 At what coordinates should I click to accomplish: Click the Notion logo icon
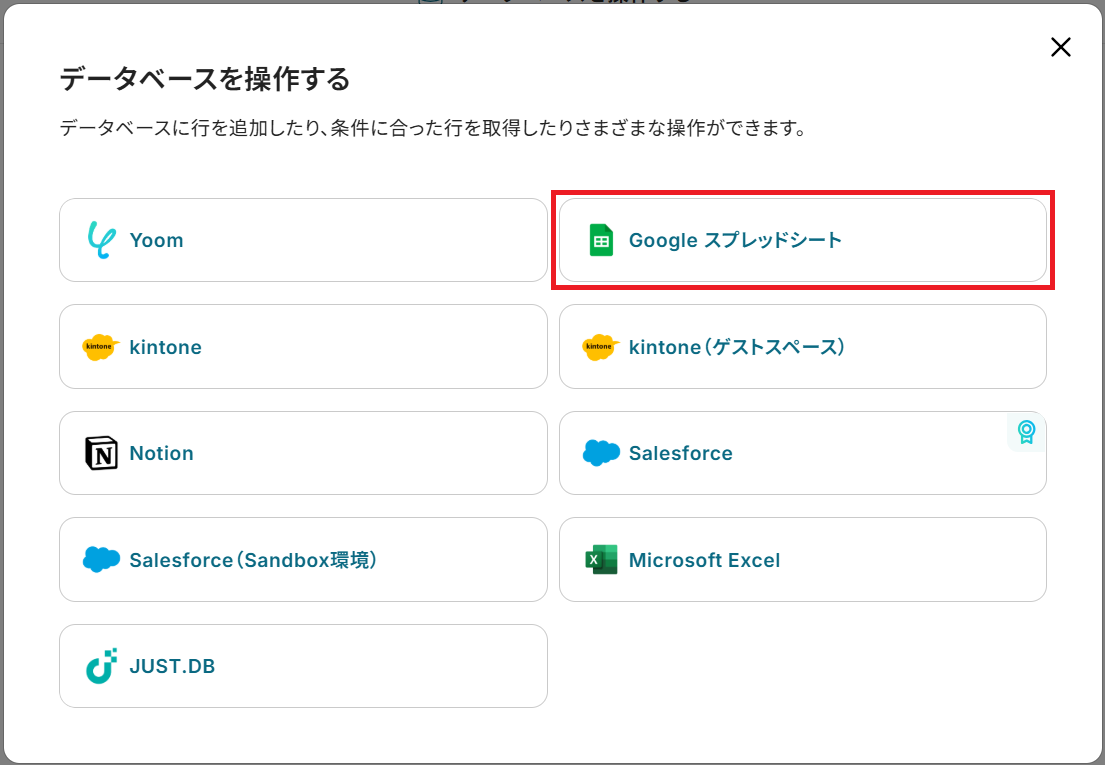pyautogui.click(x=101, y=453)
